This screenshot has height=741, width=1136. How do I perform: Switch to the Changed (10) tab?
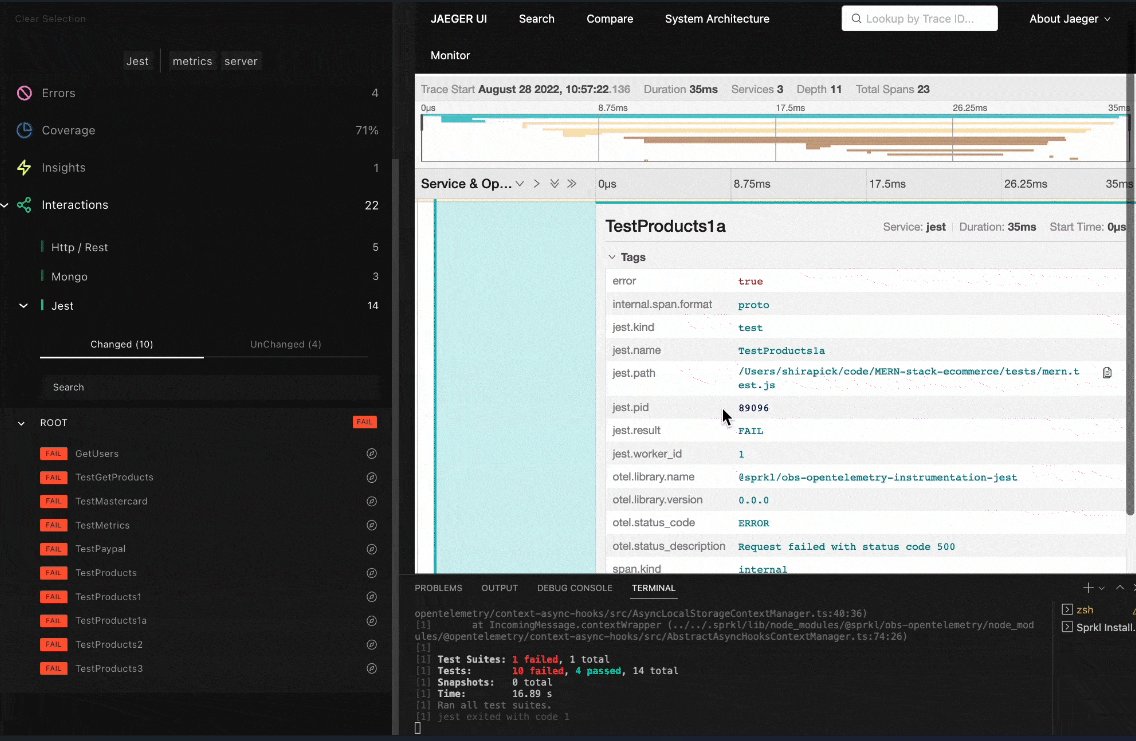tap(122, 344)
